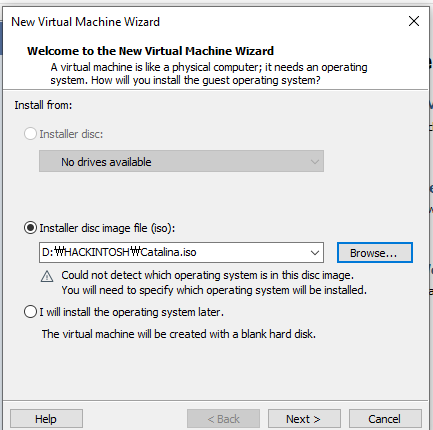Close the wizard window with X

click(x=414, y=21)
